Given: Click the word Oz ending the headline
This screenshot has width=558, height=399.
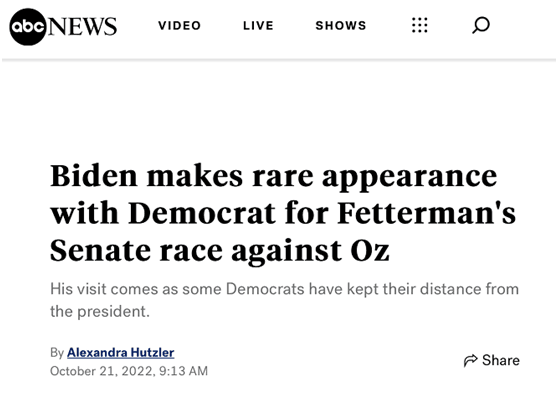Looking at the screenshot, I should (370, 251).
